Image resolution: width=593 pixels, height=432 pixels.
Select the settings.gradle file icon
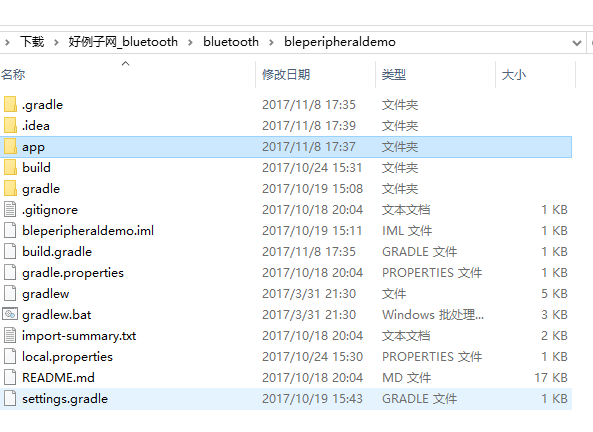coord(10,398)
